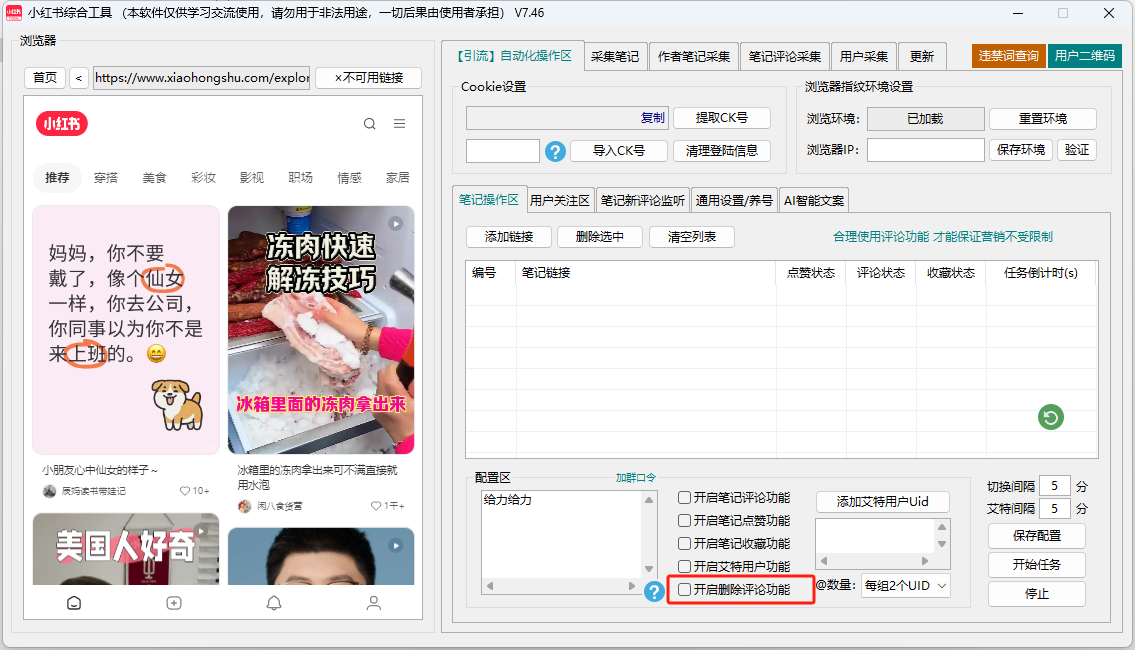Click the 清空列表 button

coord(691,237)
